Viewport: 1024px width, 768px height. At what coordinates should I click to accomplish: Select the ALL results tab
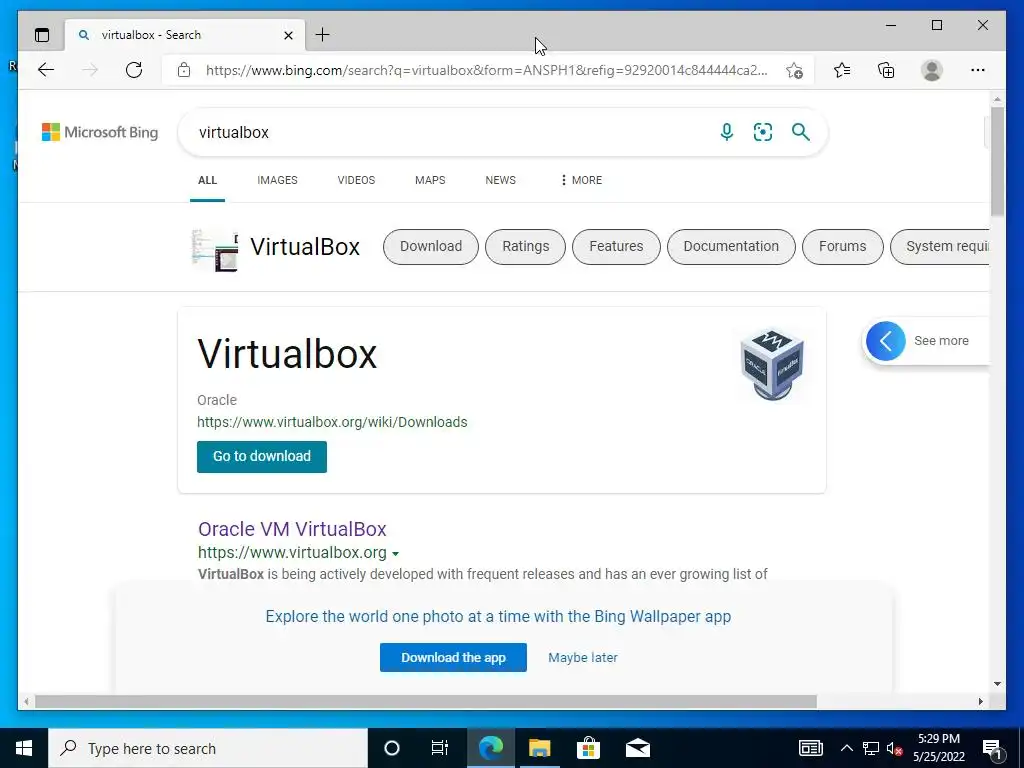coord(207,180)
